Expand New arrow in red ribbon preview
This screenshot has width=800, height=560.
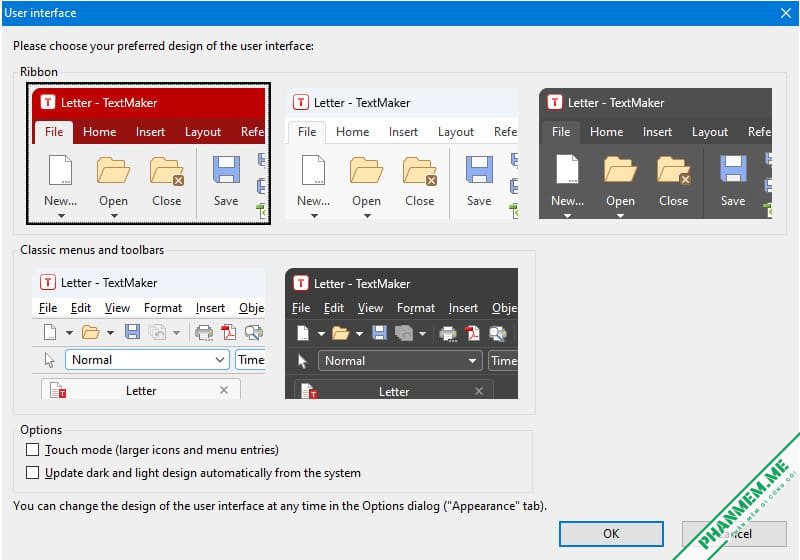[x=61, y=216]
